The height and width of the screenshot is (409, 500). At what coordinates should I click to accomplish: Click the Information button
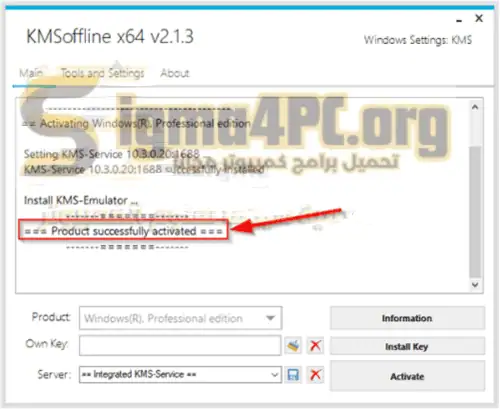click(x=407, y=318)
